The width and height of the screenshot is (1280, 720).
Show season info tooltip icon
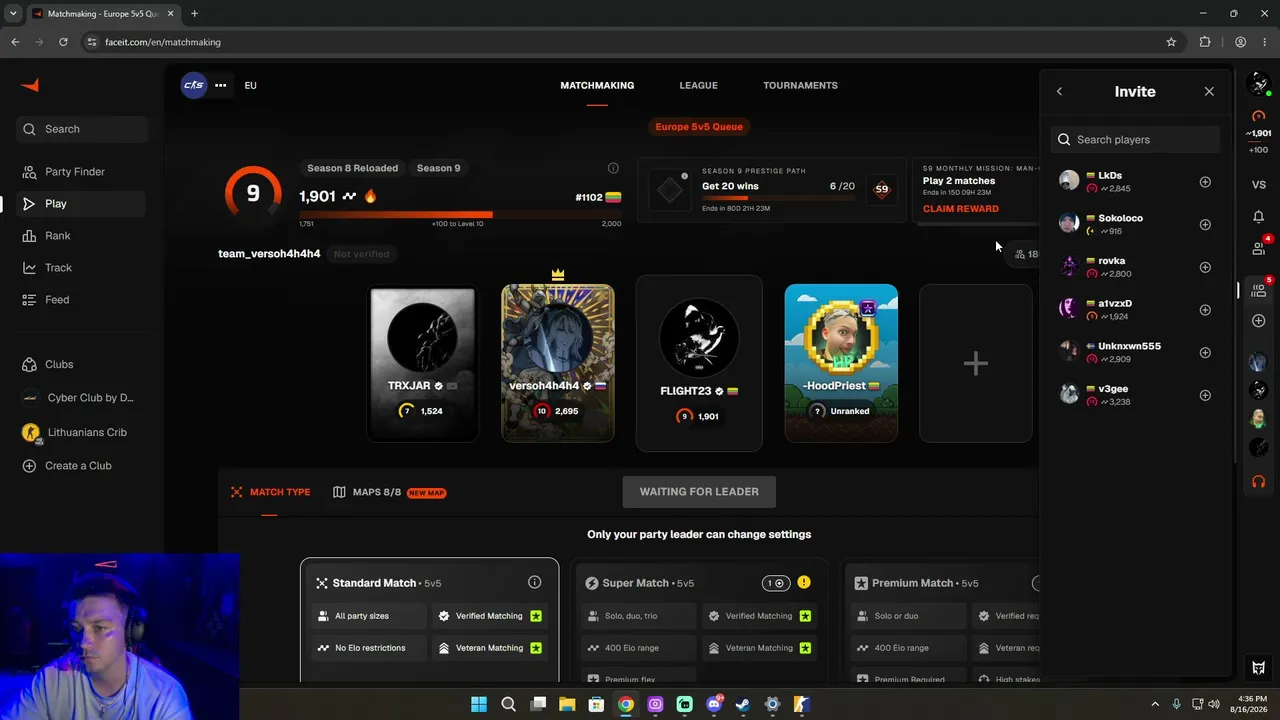pos(613,168)
